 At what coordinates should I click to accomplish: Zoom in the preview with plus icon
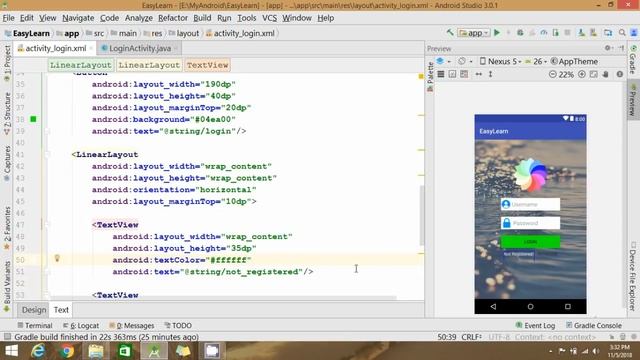coord(582,74)
